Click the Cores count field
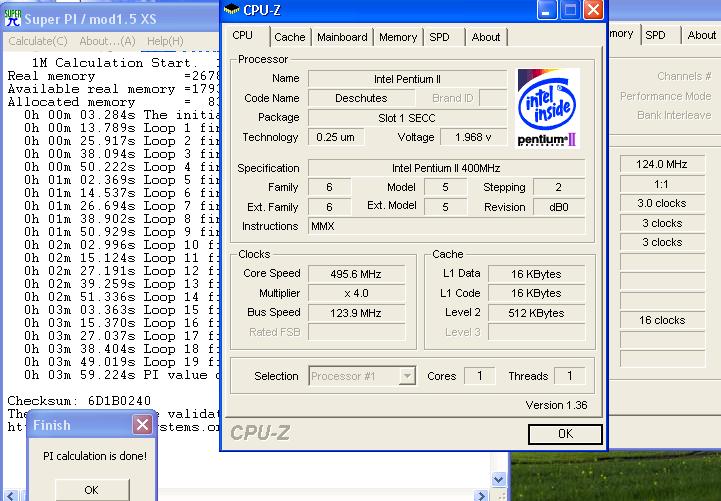The image size is (721, 501). coord(480,376)
